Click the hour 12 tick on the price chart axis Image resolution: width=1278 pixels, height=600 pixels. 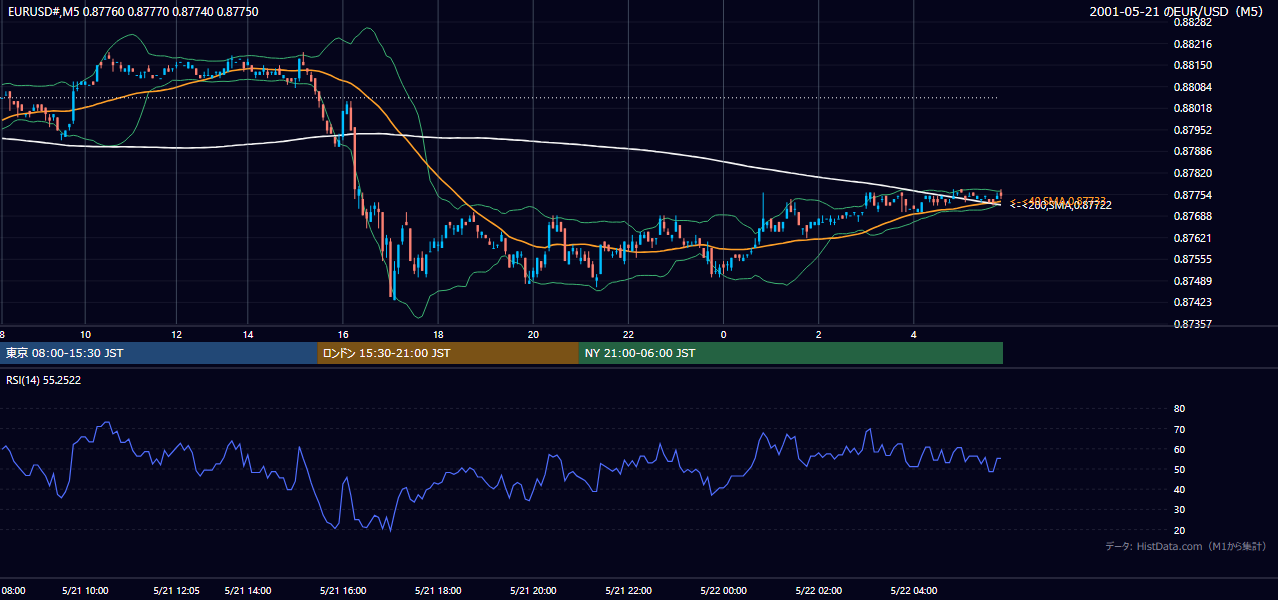[176, 334]
